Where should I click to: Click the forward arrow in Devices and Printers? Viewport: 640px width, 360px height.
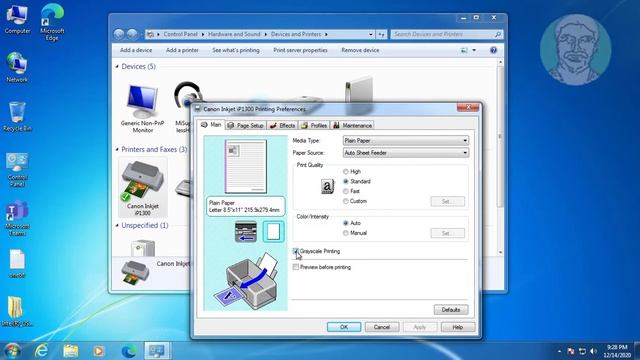coord(132,34)
